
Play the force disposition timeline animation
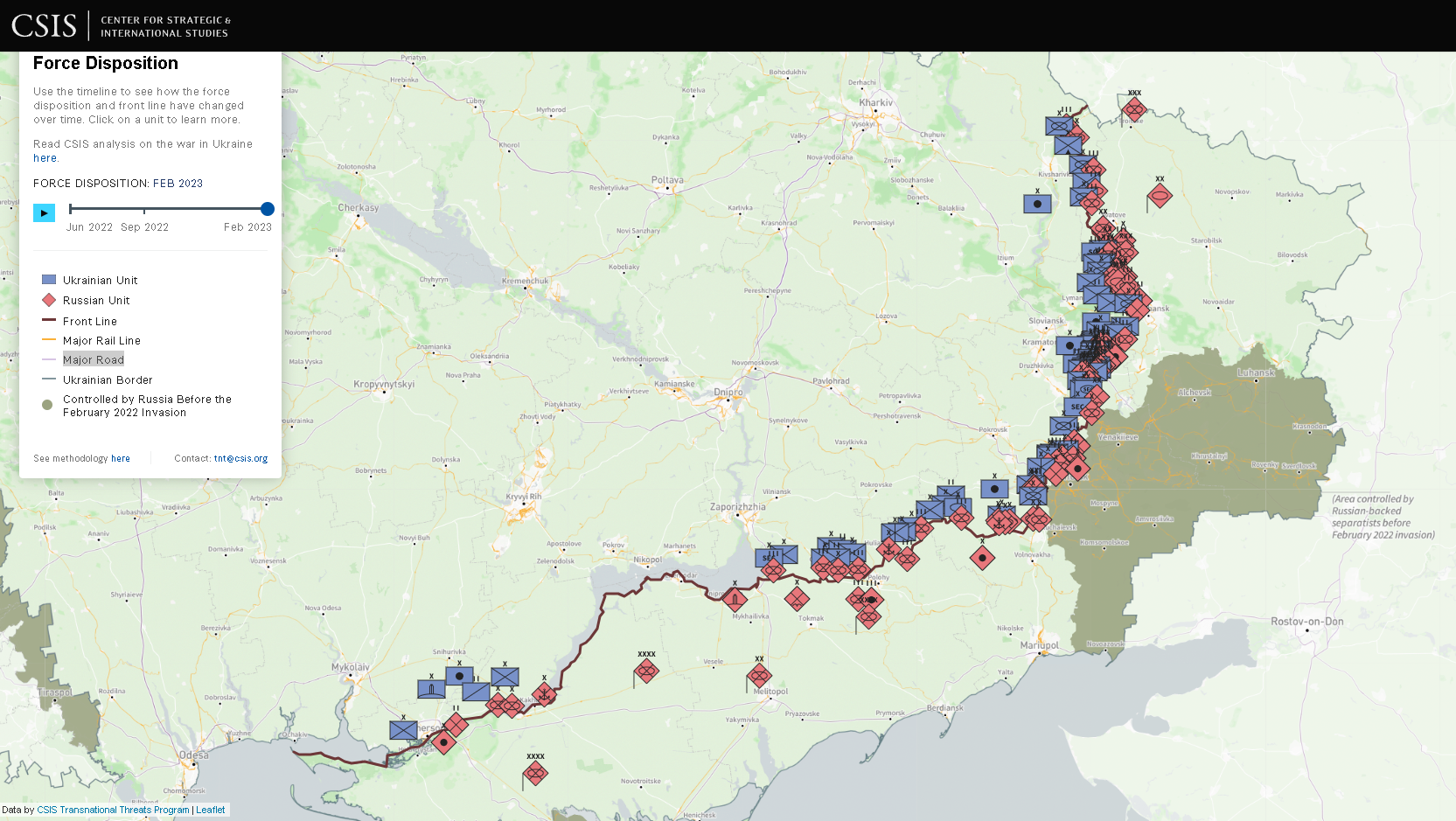44,212
